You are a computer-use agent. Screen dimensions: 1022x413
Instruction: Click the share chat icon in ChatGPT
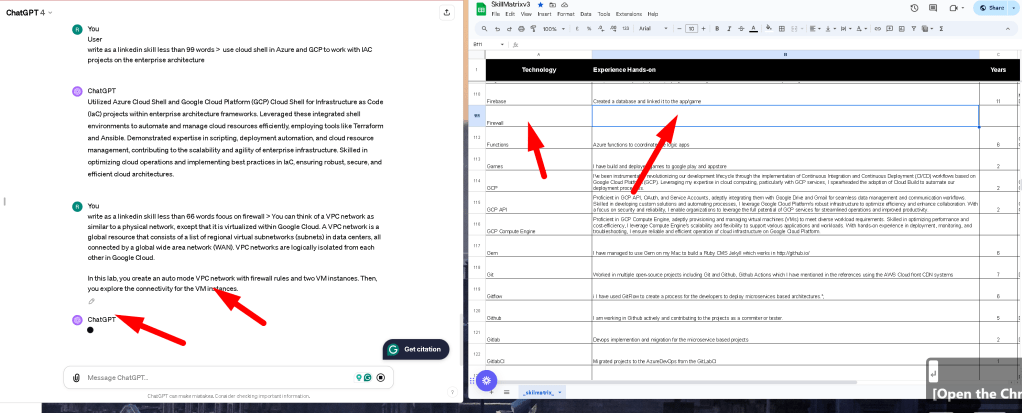click(446, 12)
